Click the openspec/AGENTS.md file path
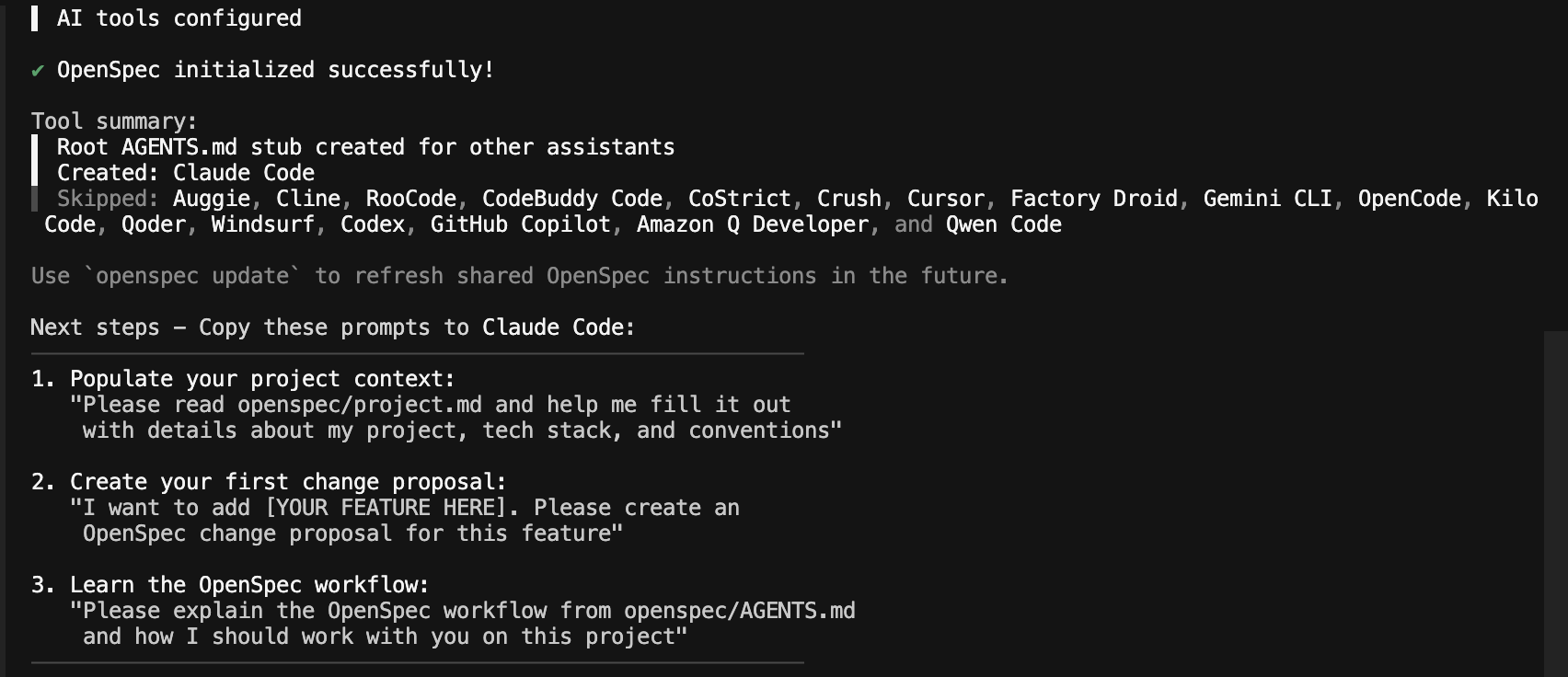Screen dimensions: 1568x677 tap(740, 611)
